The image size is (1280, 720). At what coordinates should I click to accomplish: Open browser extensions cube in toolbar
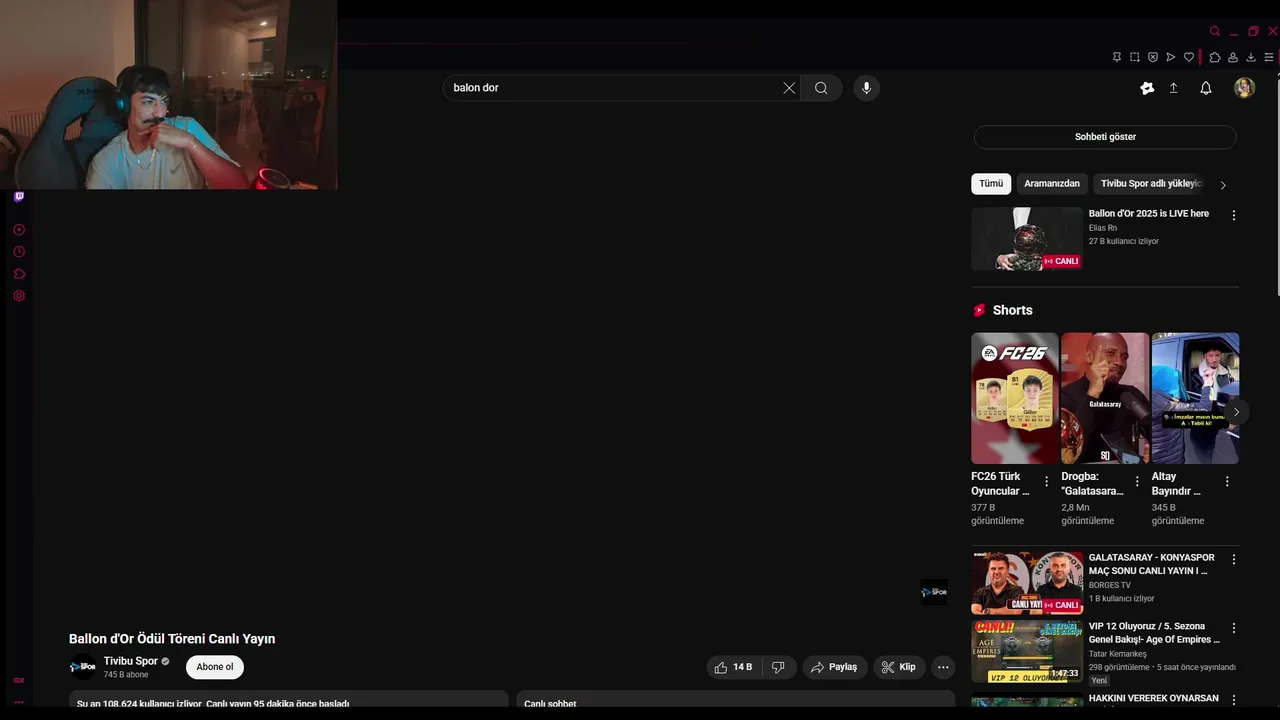point(1215,57)
